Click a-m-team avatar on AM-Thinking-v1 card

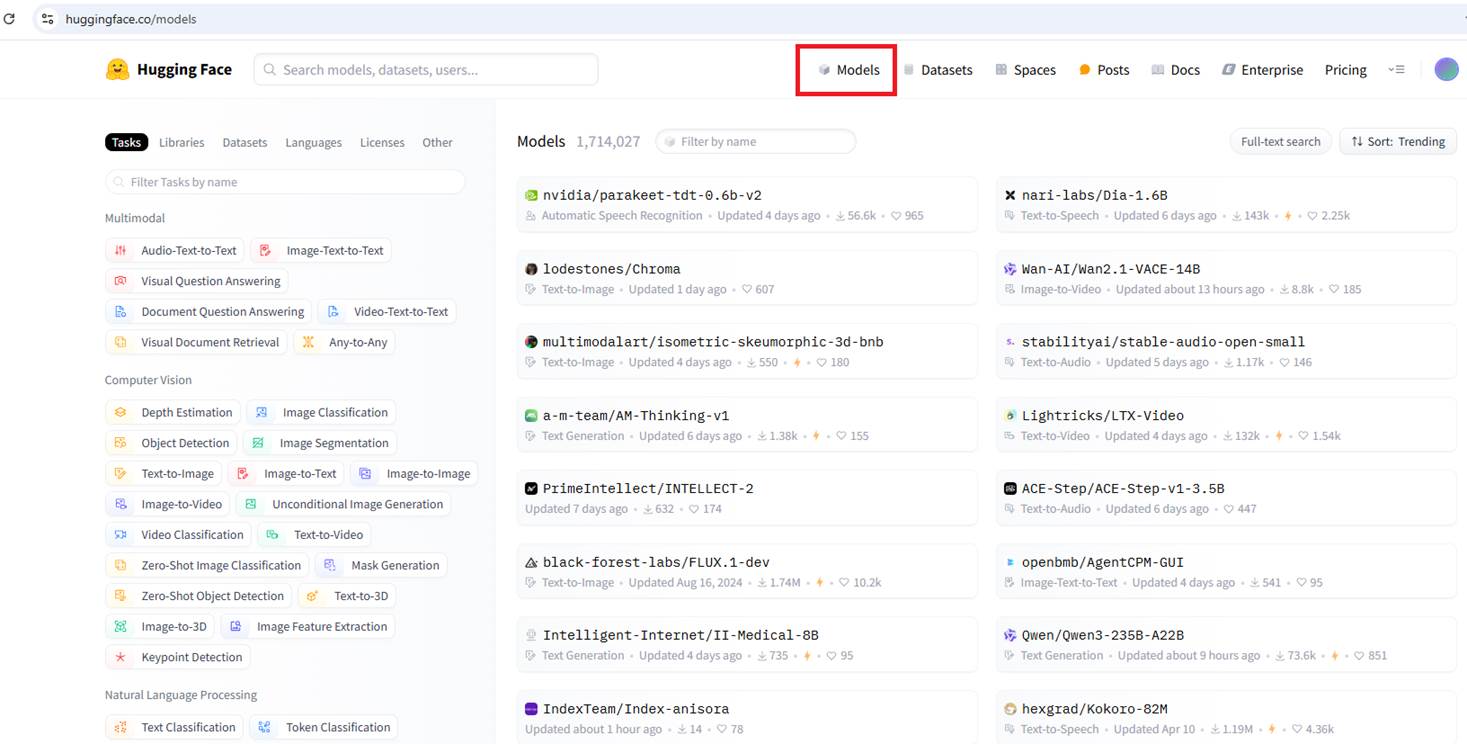[531, 416]
